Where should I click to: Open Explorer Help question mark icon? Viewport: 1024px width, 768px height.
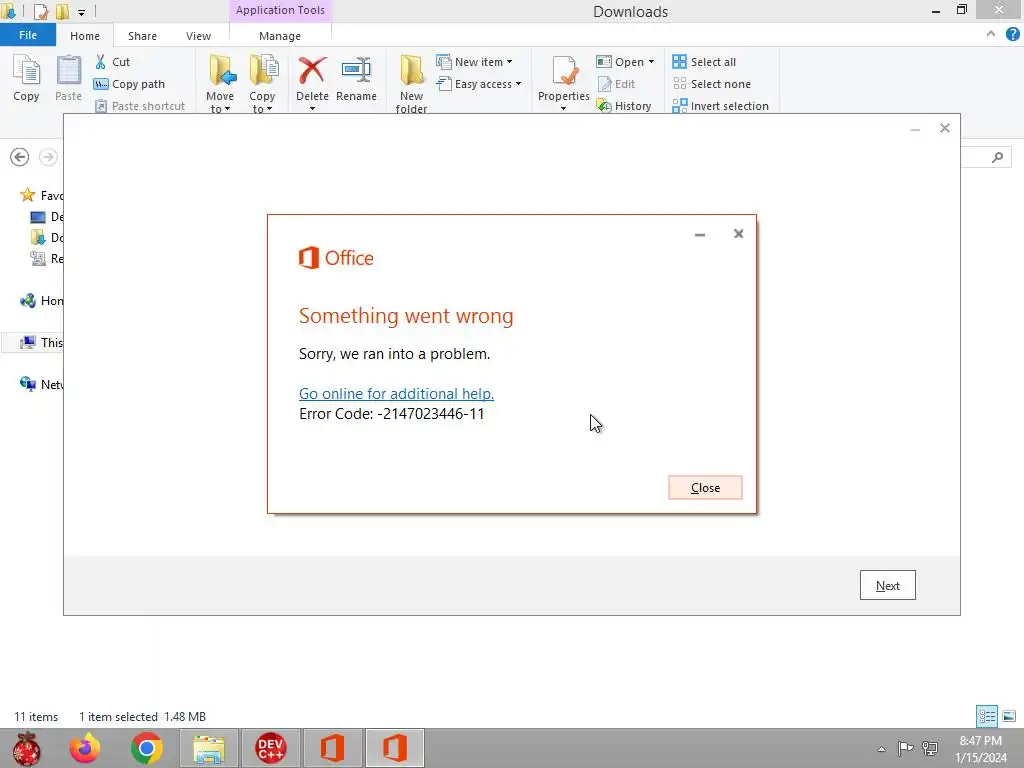click(1012, 35)
